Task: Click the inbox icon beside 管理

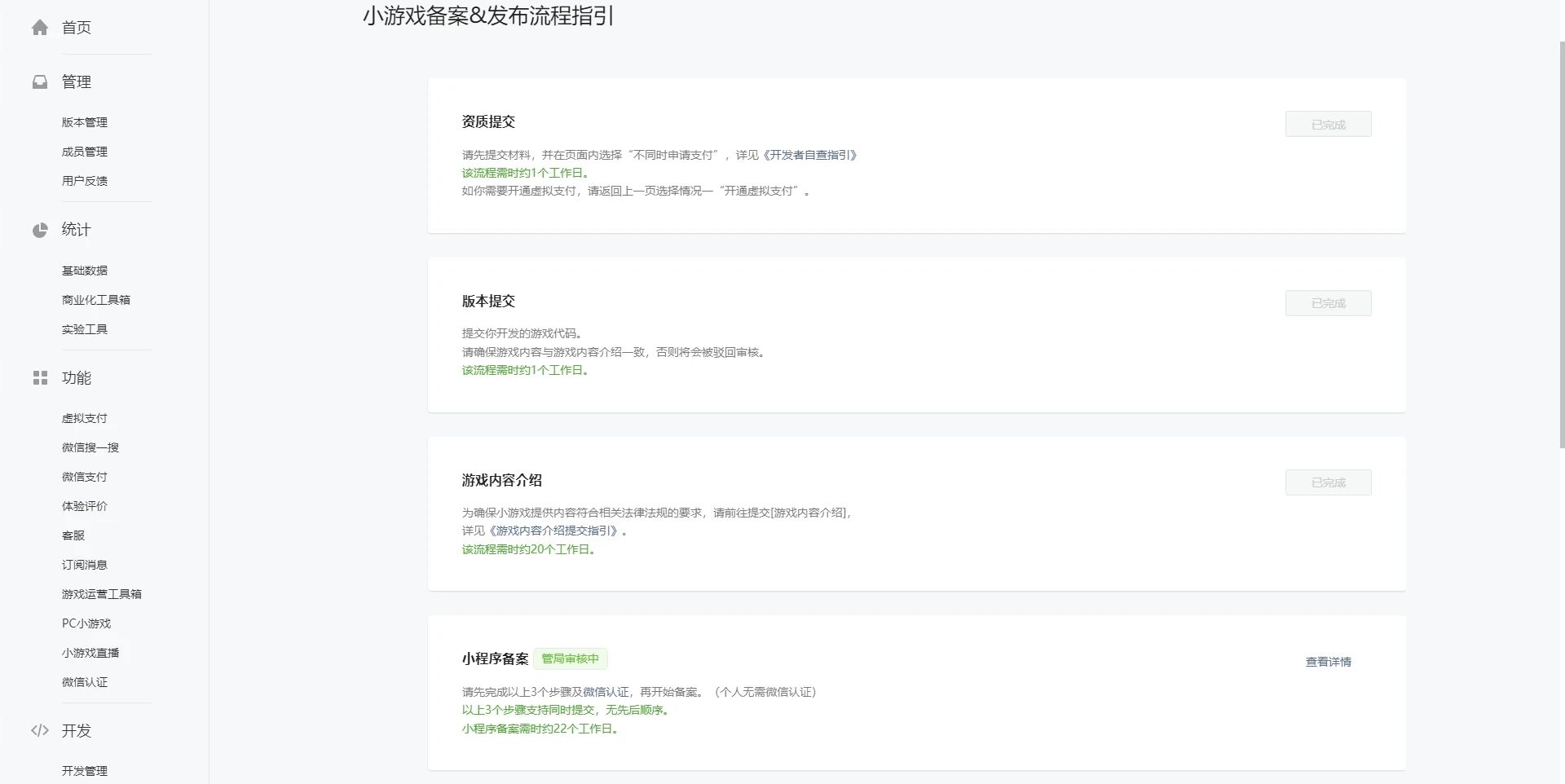Action: coord(40,82)
